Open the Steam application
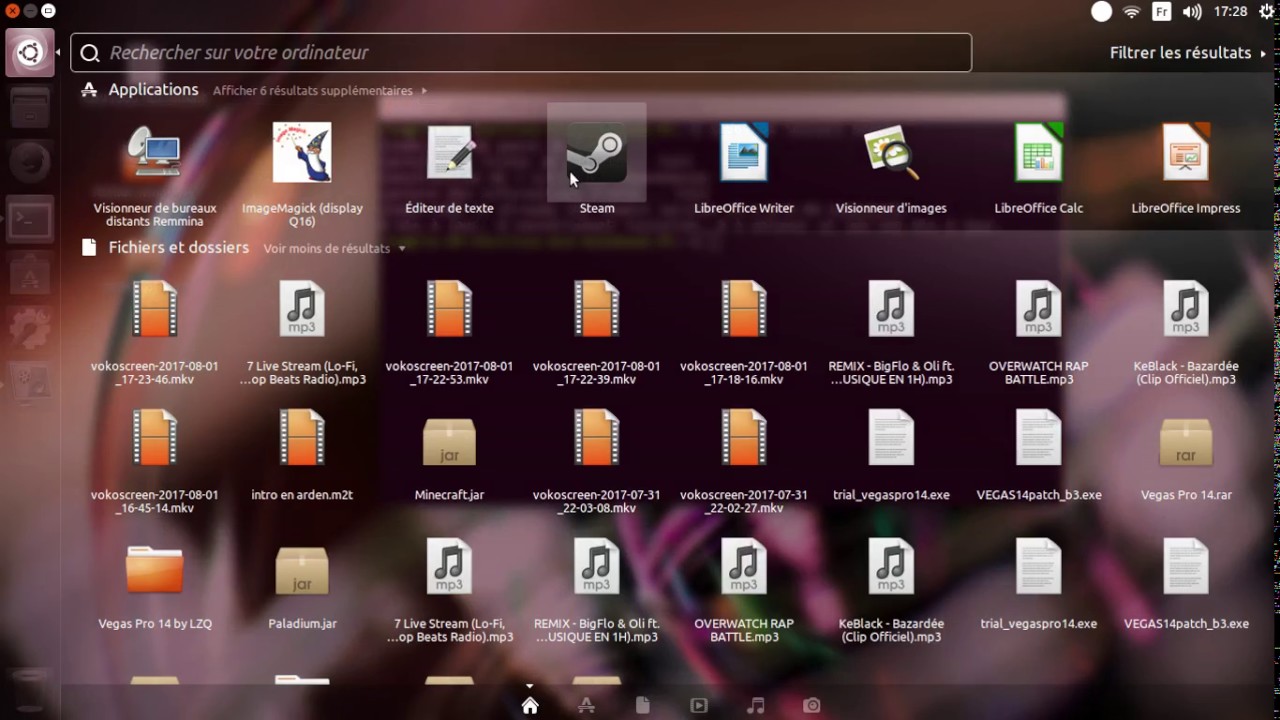 [597, 153]
